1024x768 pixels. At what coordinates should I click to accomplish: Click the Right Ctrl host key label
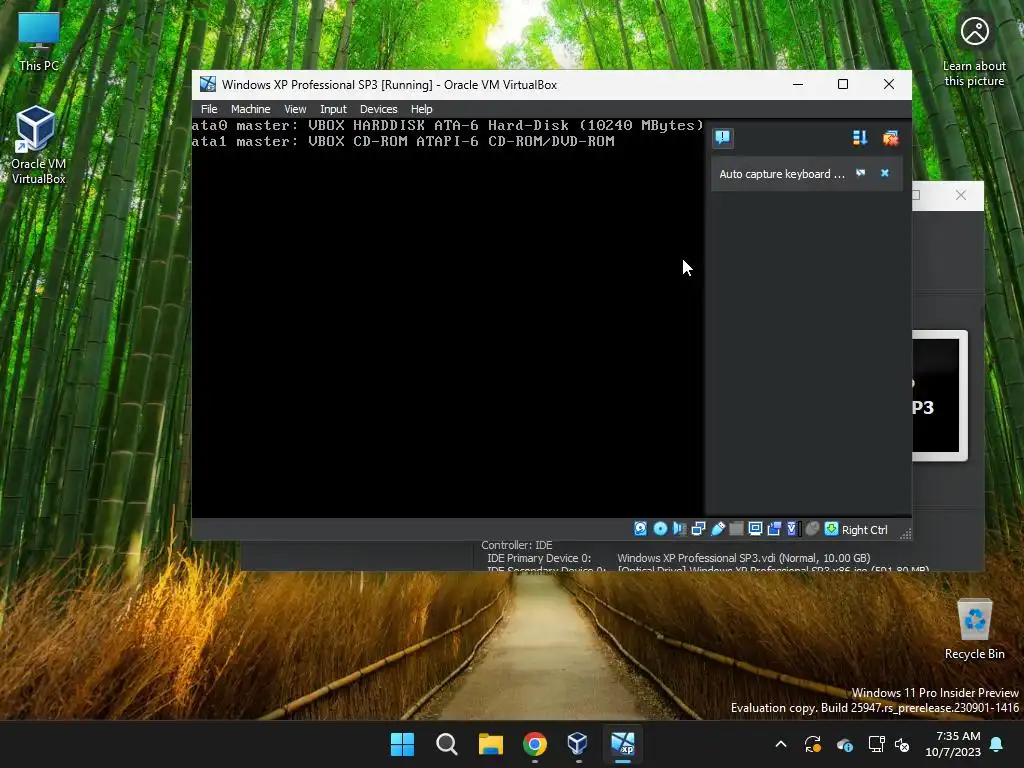[865, 530]
